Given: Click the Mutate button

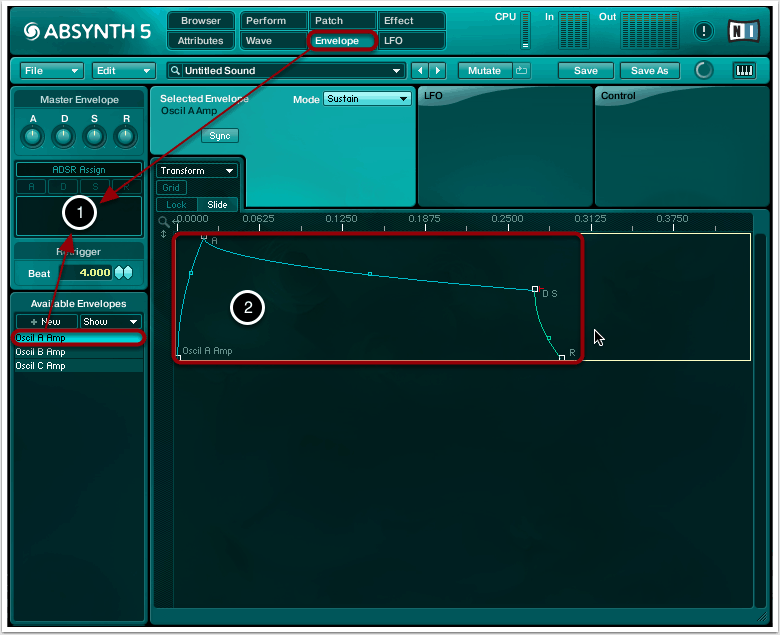Looking at the screenshot, I should (484, 71).
